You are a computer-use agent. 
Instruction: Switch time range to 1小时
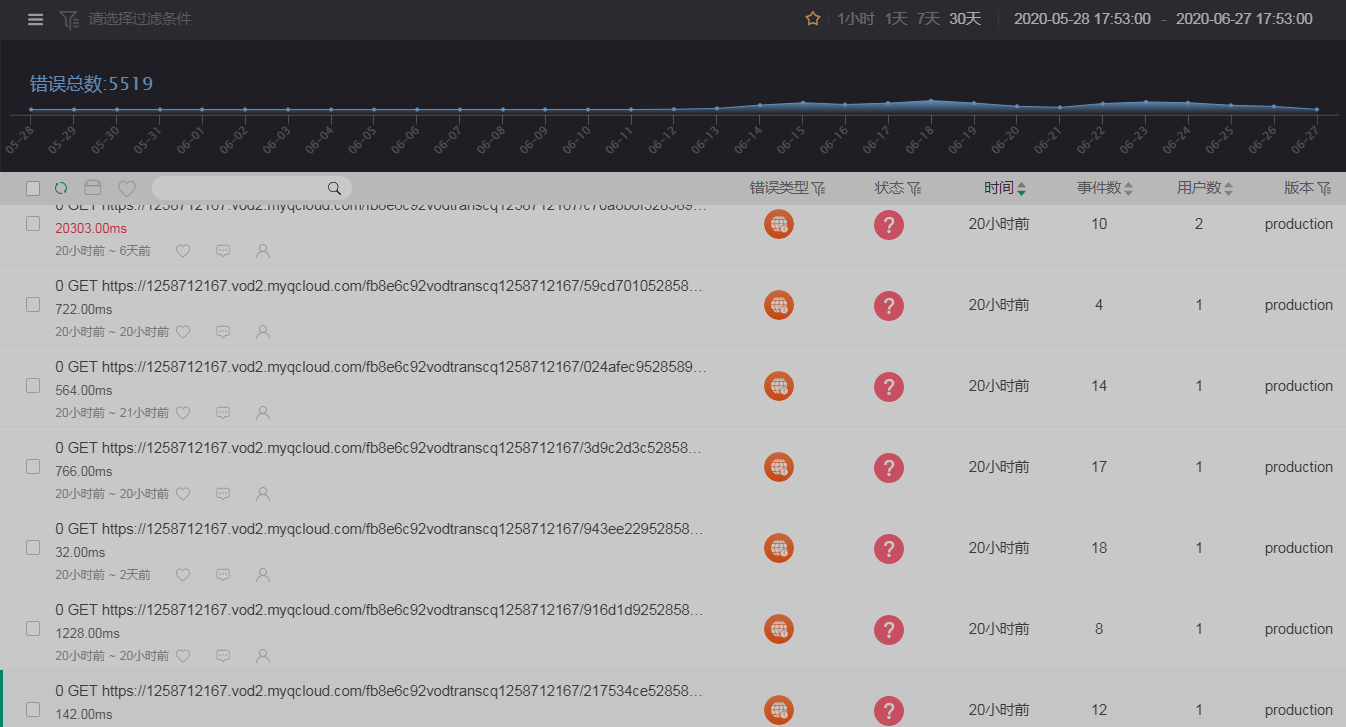856,19
